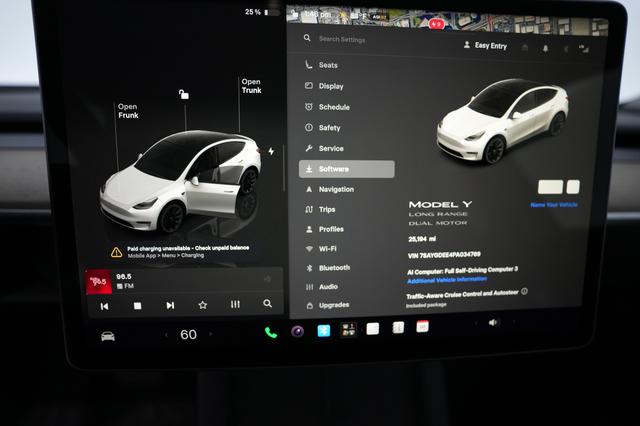
Task: Click the search magnifier icon in settings
Action: (x=307, y=38)
